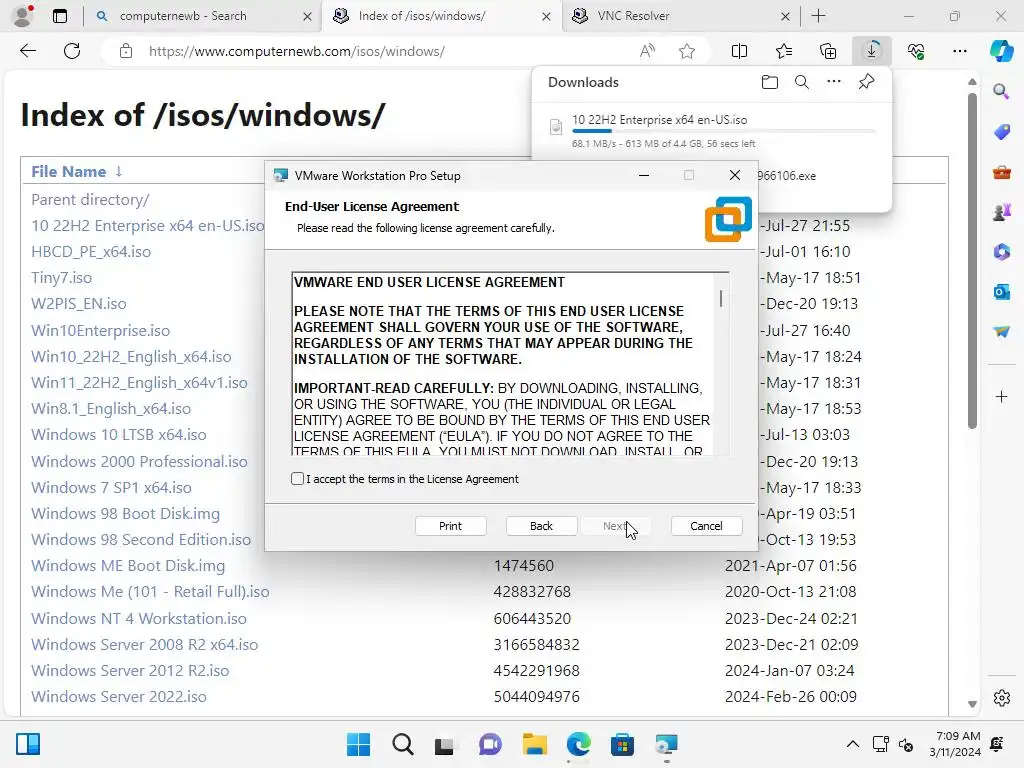
Task: Open downloads folder icon in Downloads panel
Action: (769, 82)
